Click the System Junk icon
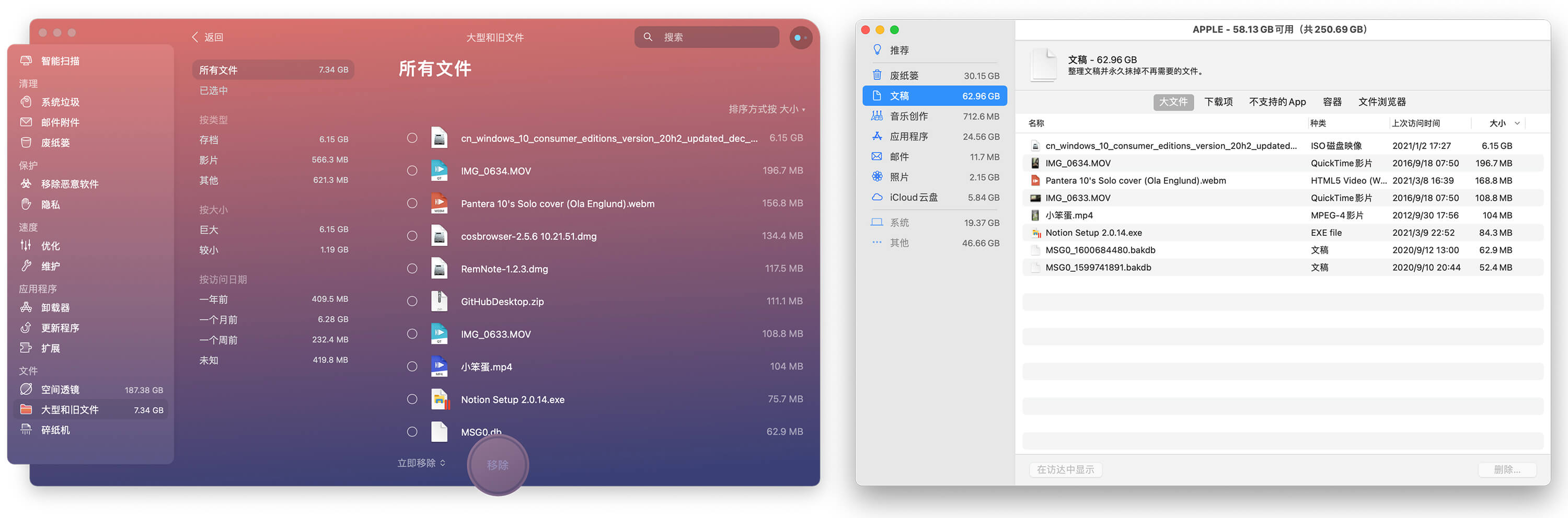This screenshot has height=518, width=1568. [26, 101]
